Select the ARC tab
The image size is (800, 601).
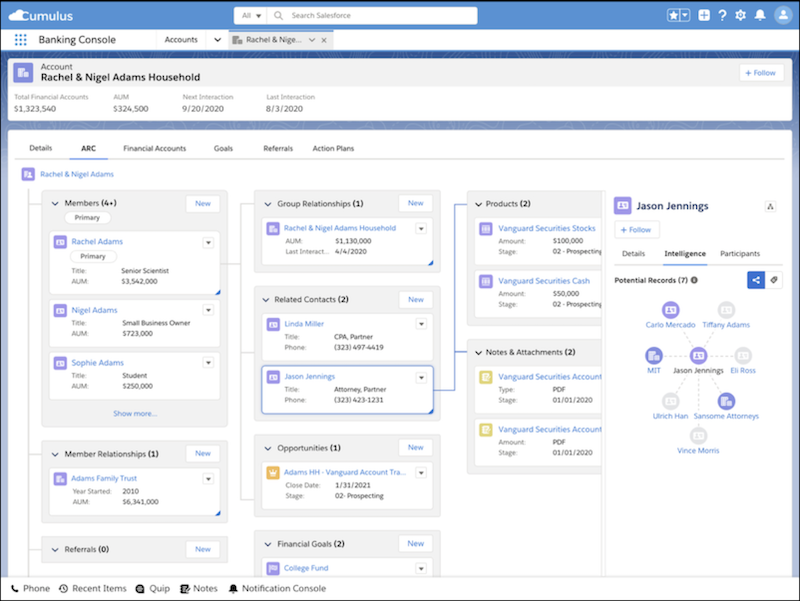coord(88,148)
